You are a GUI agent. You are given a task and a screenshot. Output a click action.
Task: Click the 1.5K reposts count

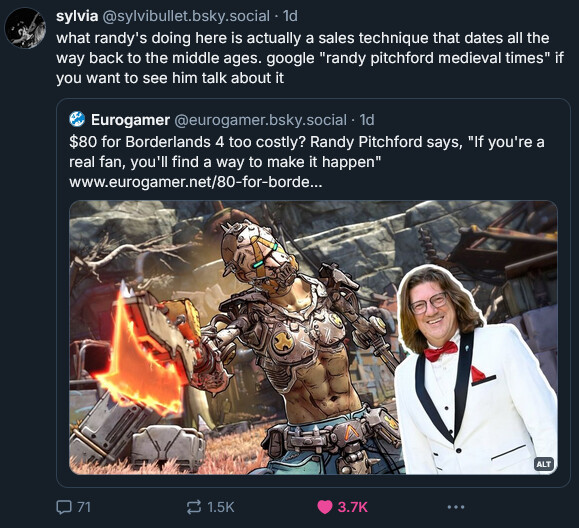coord(221,507)
